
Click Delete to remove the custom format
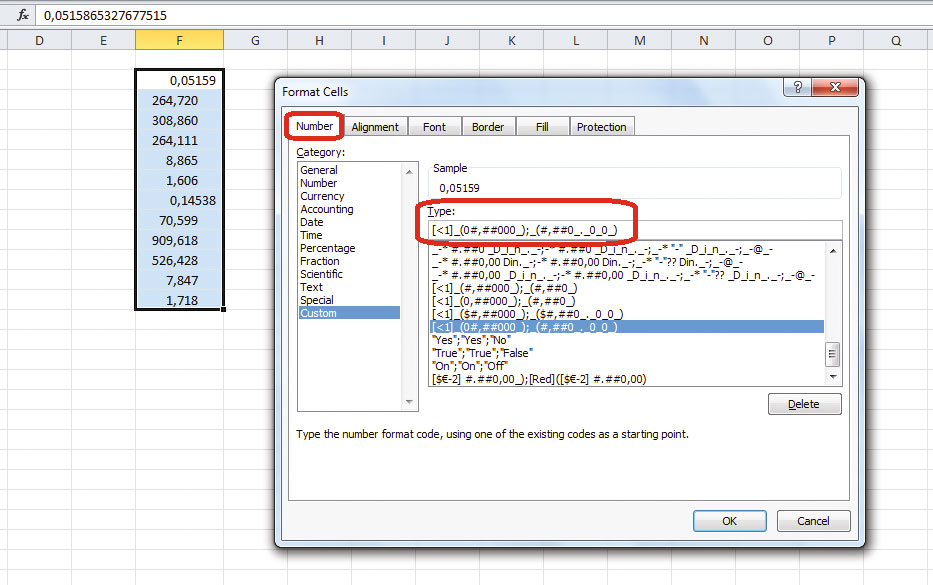click(803, 403)
